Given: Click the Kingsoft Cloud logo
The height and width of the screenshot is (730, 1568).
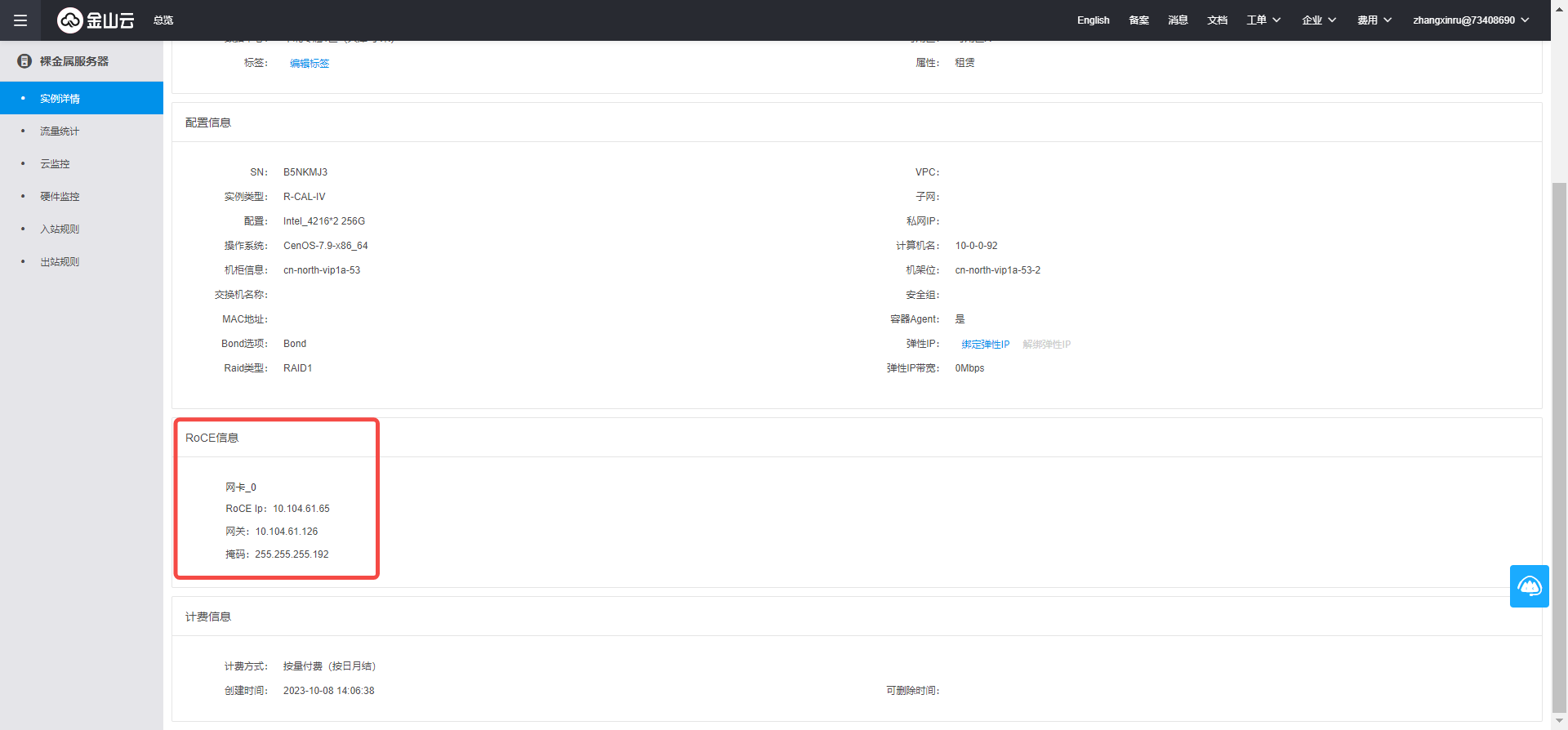Looking at the screenshot, I should point(96,20).
